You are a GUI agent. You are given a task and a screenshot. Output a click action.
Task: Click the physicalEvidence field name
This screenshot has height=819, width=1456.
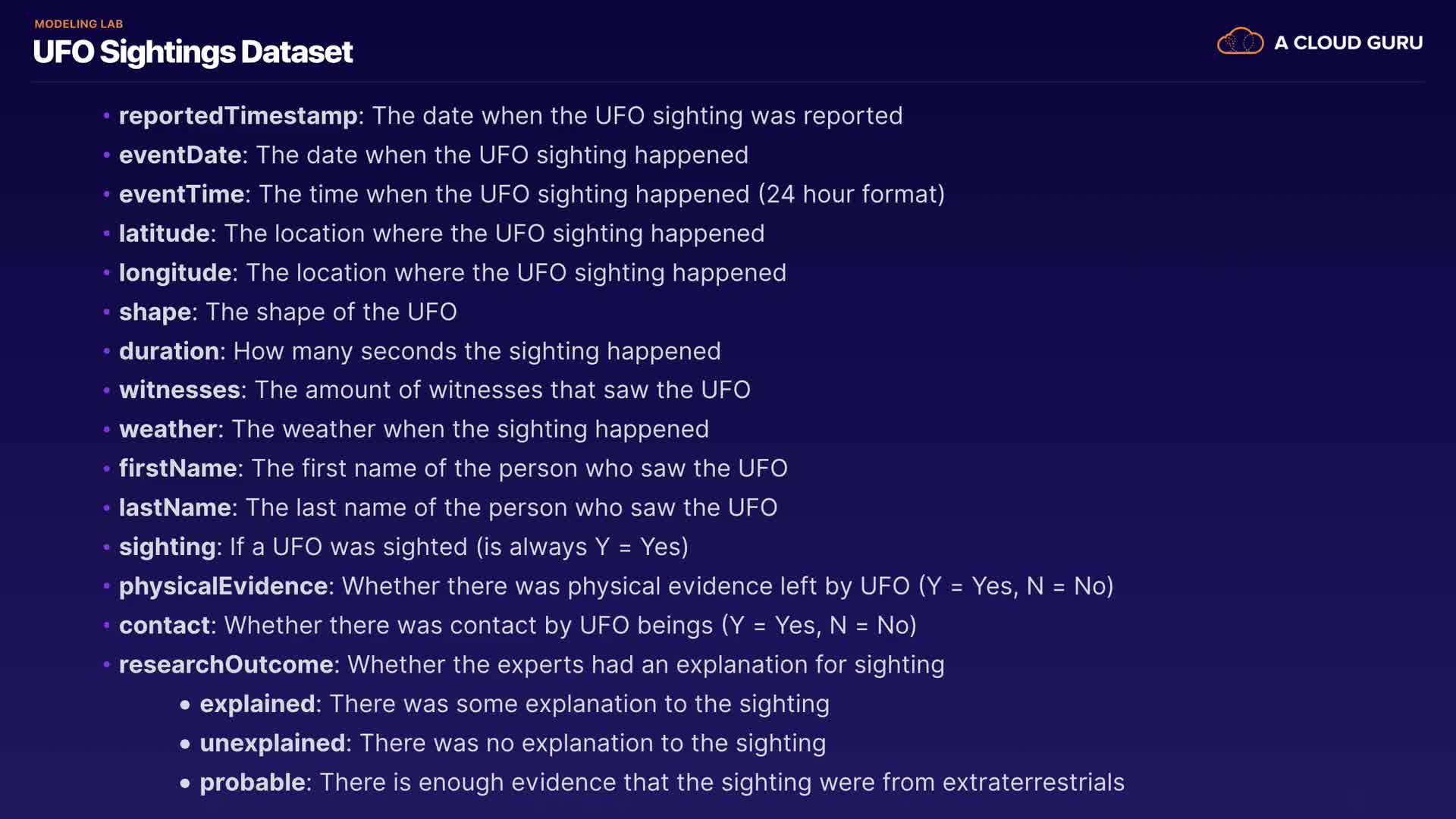tap(223, 586)
